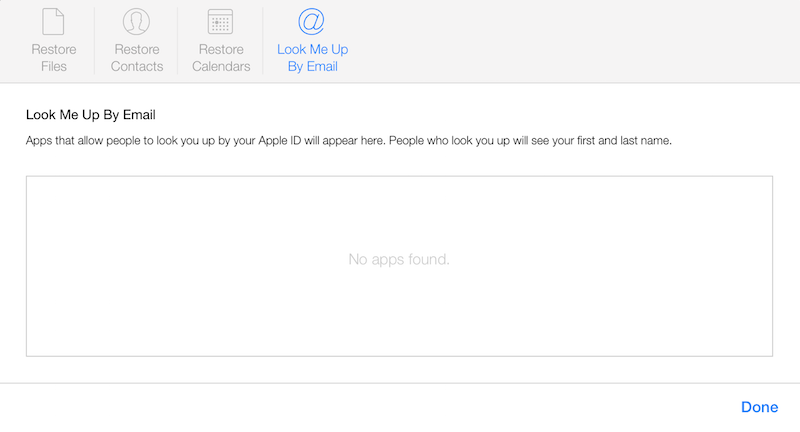Click the blank footer area left of Done
The height and width of the screenshot is (432, 800).
tap(367, 408)
